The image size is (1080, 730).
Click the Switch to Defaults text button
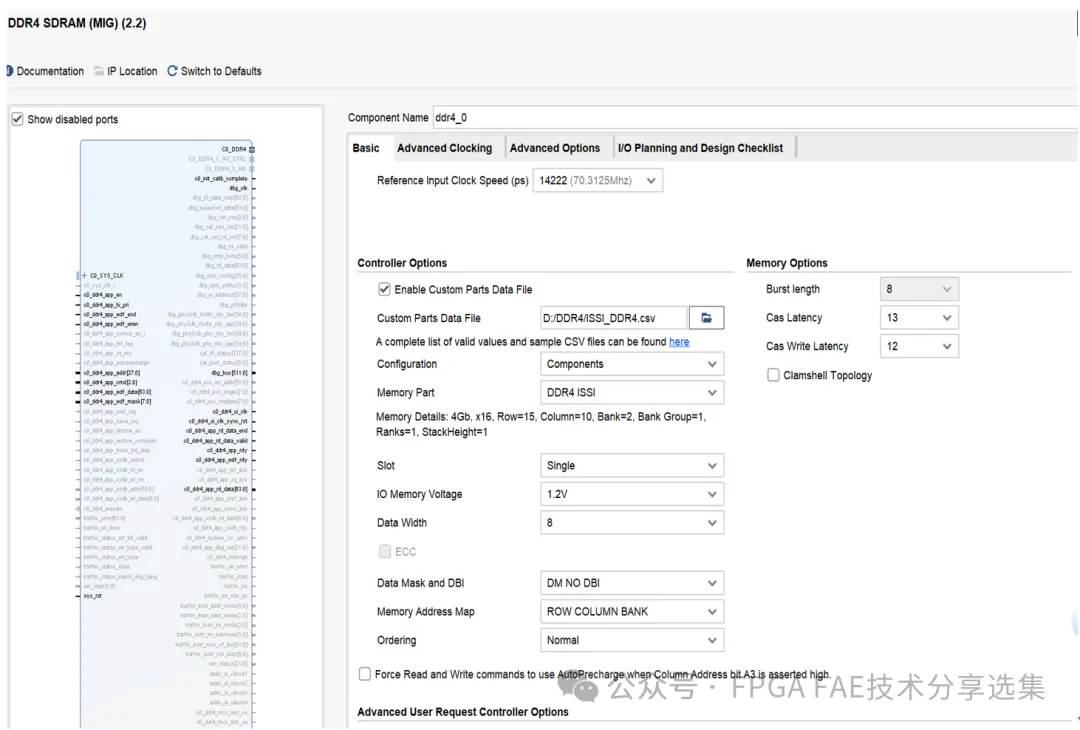[221, 71]
